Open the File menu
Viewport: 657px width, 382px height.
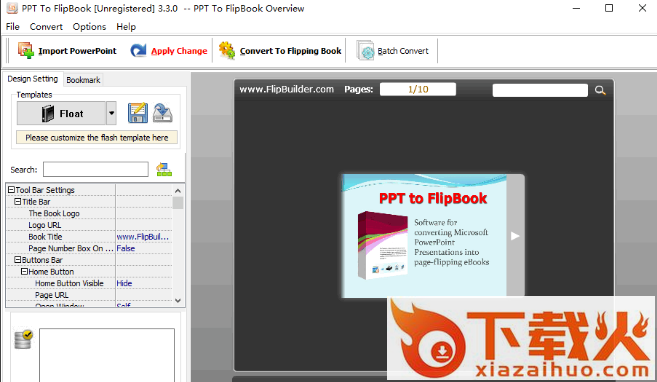click(13, 27)
